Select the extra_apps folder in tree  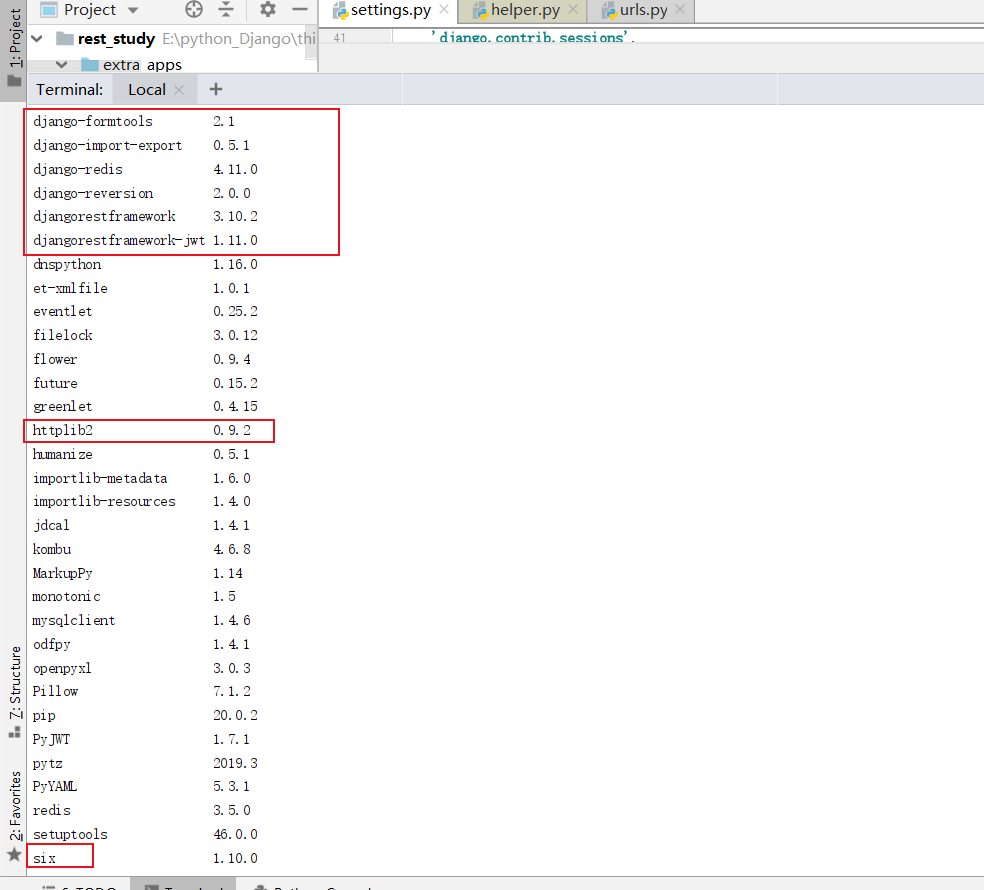click(142, 65)
